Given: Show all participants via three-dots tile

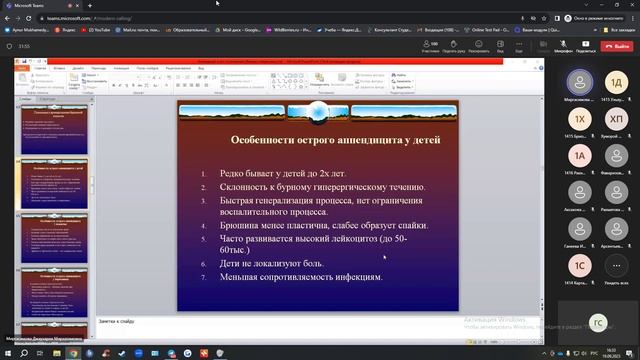Looking at the screenshot, I should pyautogui.click(x=616, y=266).
